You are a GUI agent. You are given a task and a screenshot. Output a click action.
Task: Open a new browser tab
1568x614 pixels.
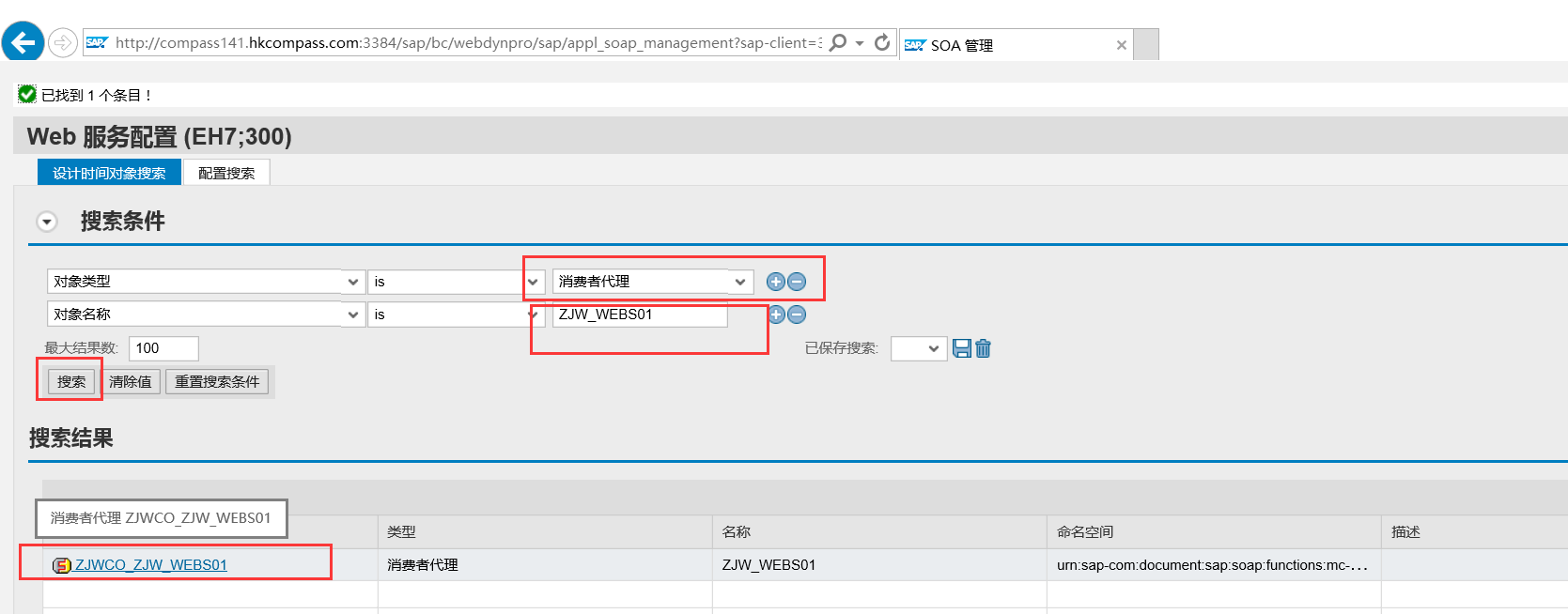(1146, 45)
